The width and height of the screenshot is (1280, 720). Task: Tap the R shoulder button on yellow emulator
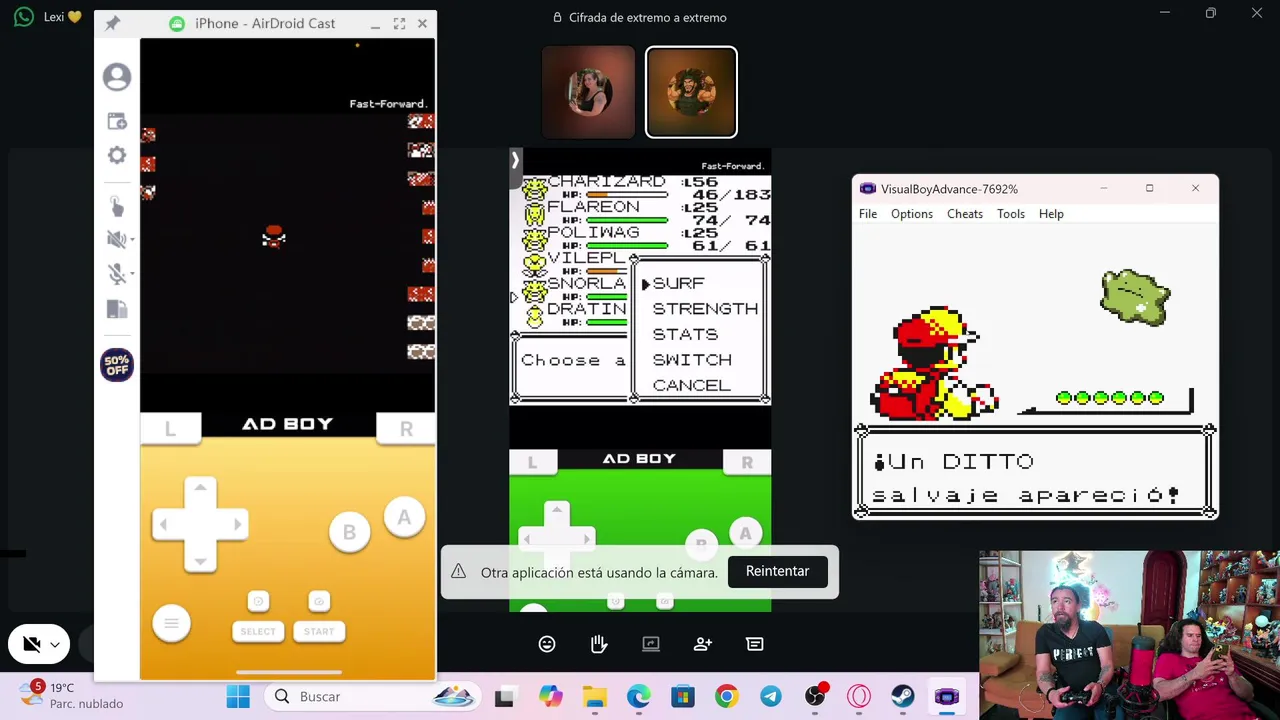(x=406, y=429)
